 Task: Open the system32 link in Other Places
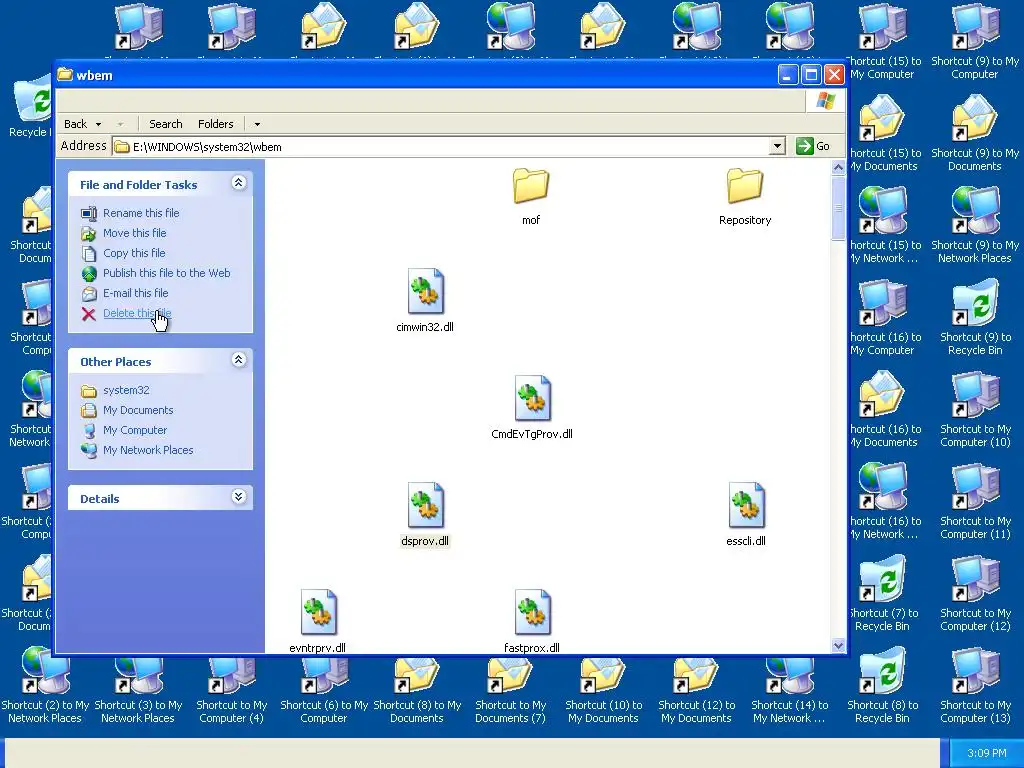point(126,390)
